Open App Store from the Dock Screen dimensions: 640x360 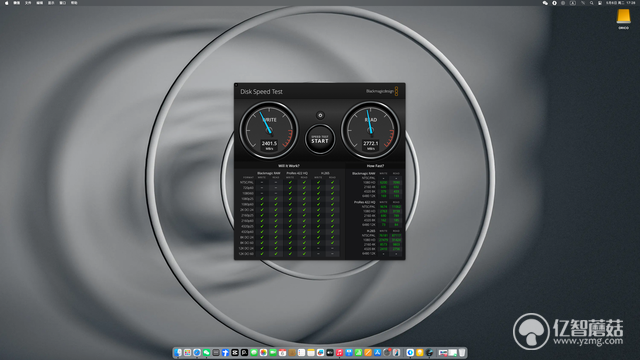(x=377, y=352)
